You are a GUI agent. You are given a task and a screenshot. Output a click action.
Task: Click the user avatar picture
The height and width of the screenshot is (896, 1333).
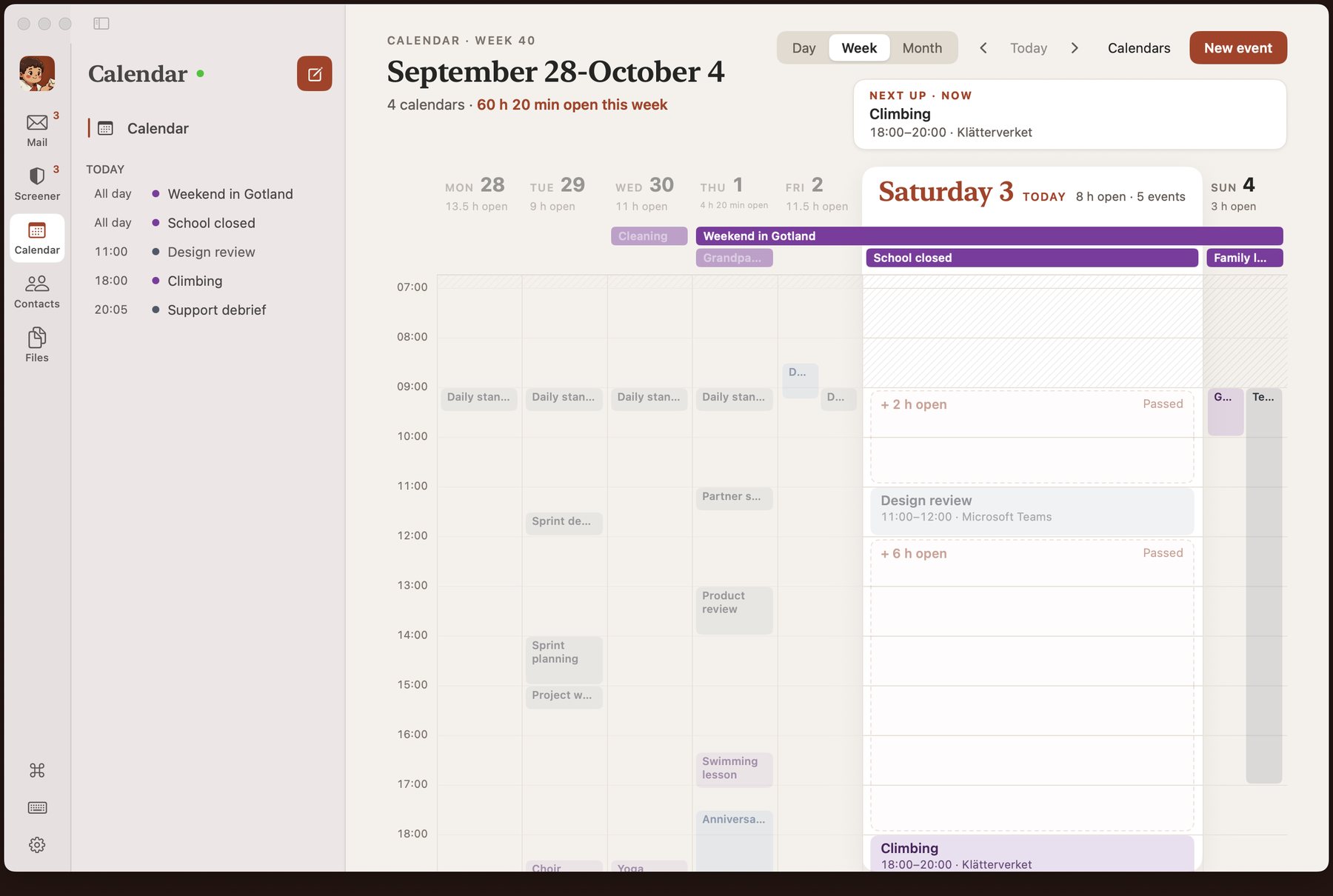coord(37,73)
